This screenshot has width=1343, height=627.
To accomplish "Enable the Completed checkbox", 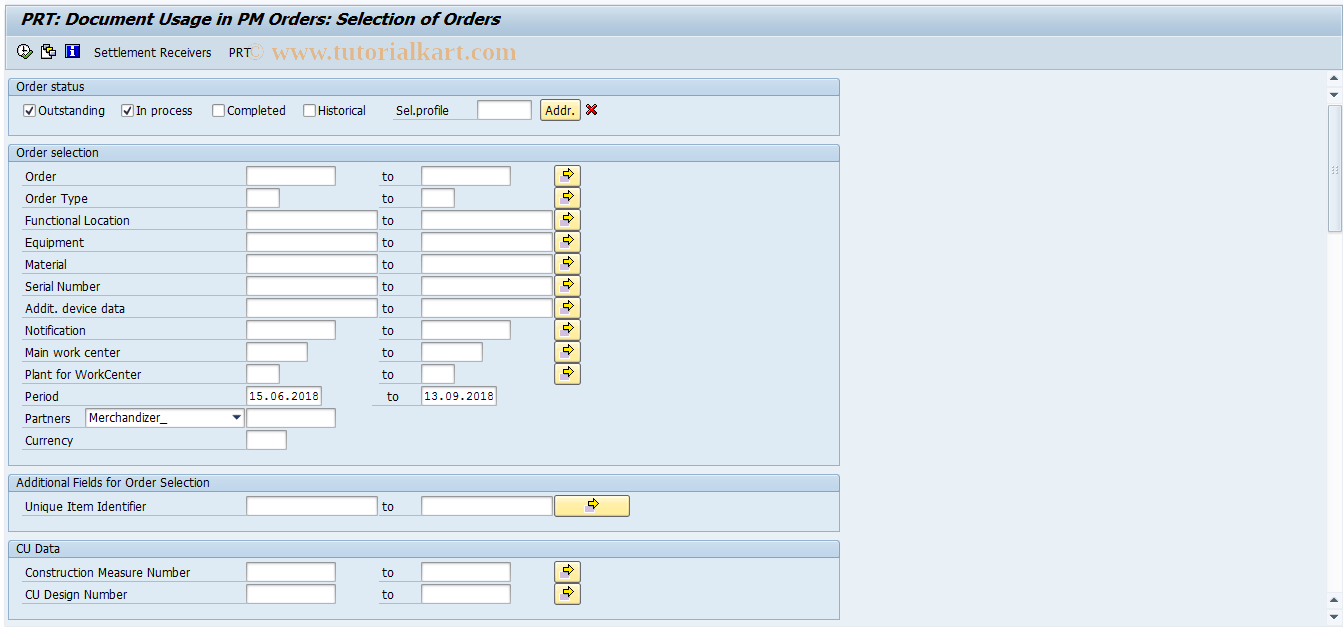I will [x=218, y=111].
